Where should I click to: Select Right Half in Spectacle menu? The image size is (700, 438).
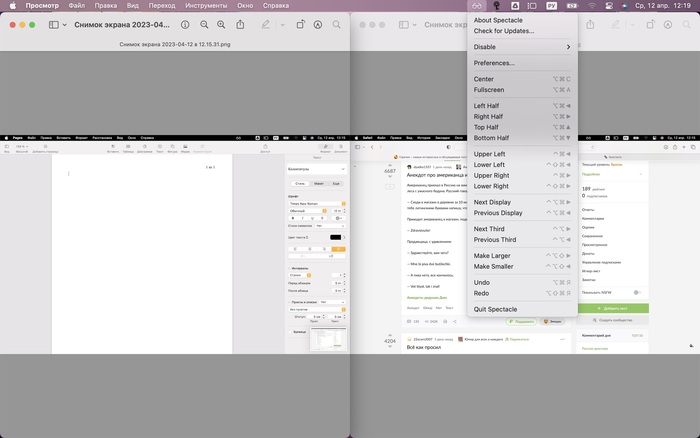522,117
